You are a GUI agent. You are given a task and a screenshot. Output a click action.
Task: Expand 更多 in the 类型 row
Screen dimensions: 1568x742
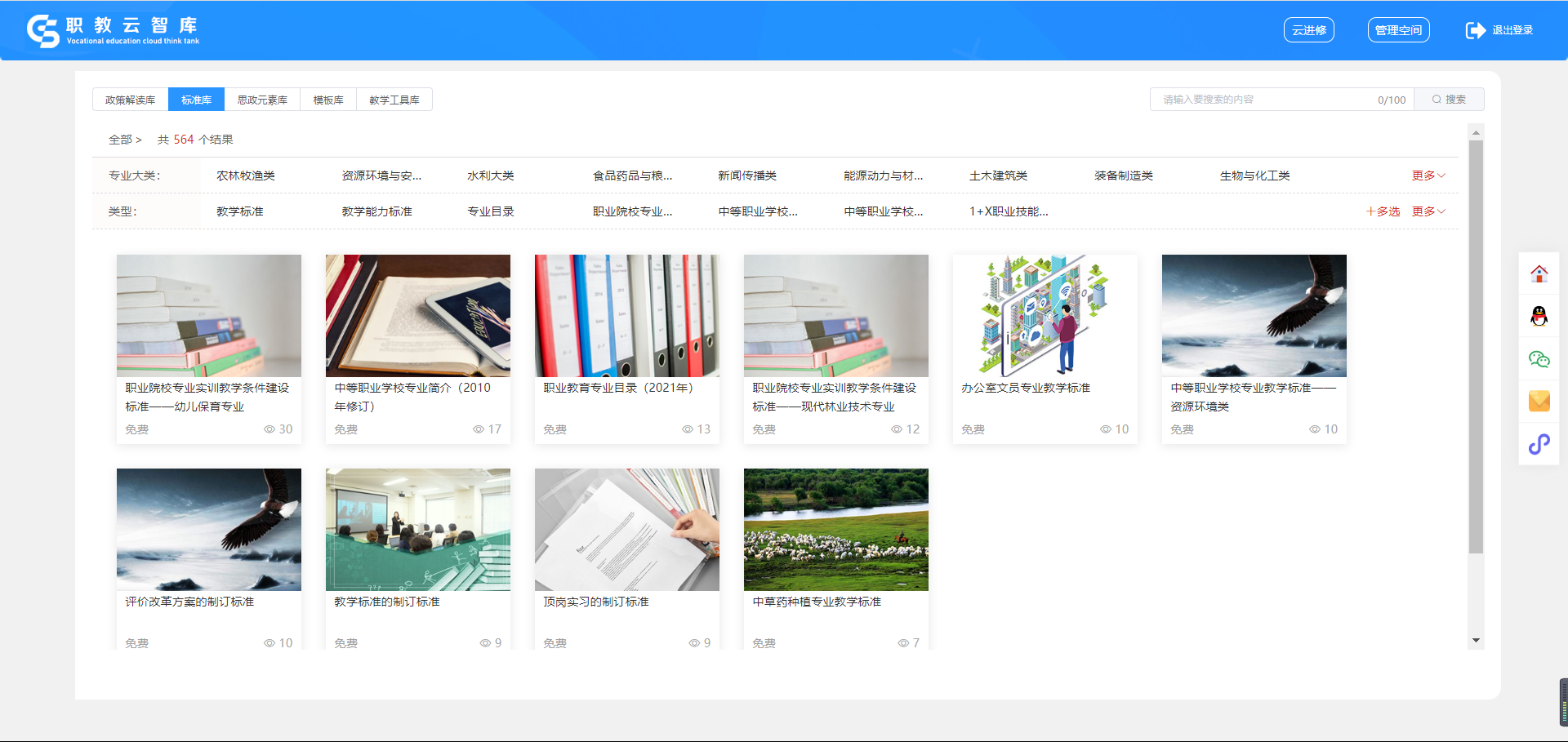1428,211
